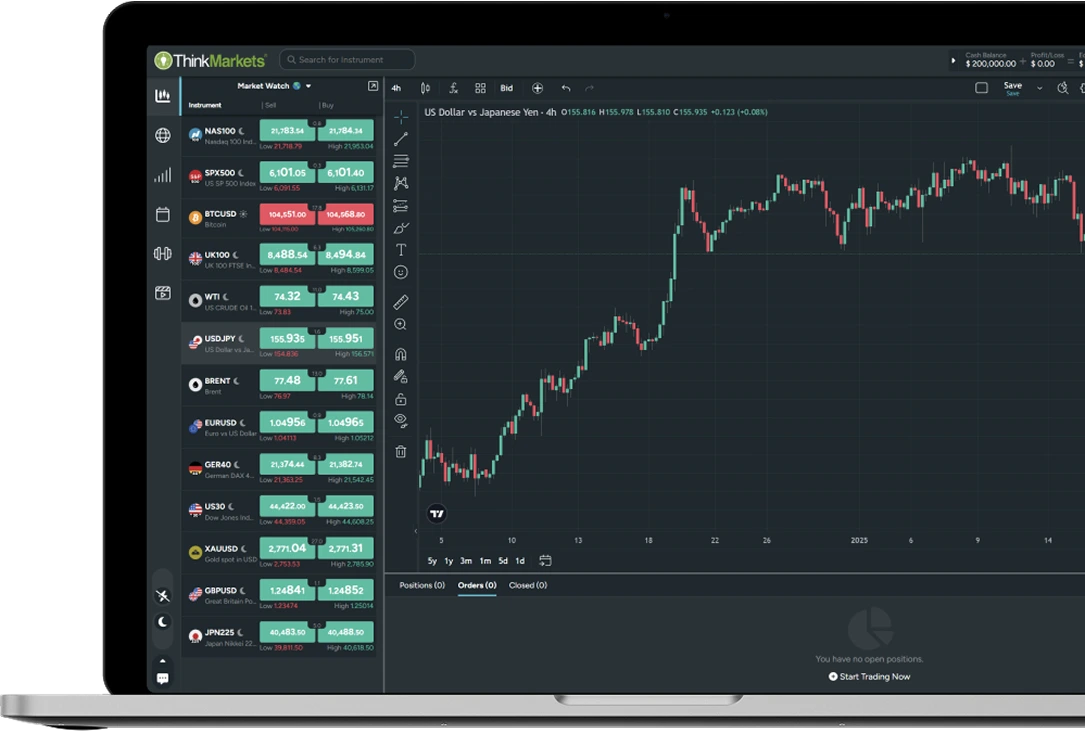Select the zoom in tool

click(x=401, y=325)
